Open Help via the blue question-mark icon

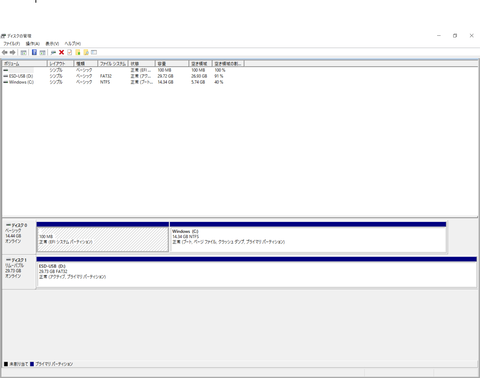click(34, 52)
